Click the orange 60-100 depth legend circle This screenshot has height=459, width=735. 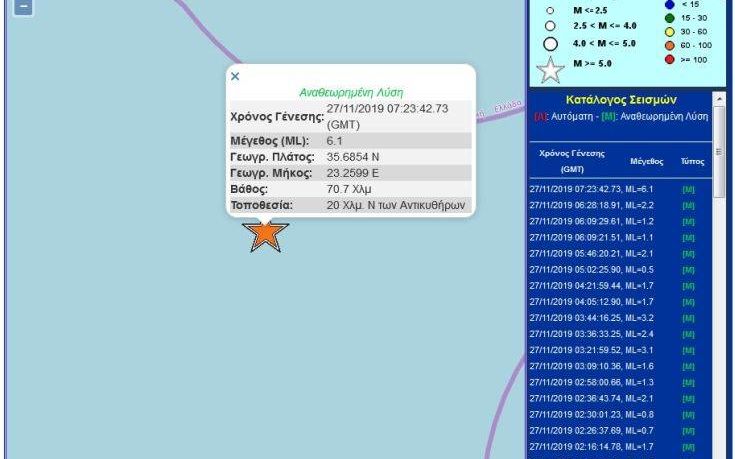pyautogui.click(x=669, y=46)
